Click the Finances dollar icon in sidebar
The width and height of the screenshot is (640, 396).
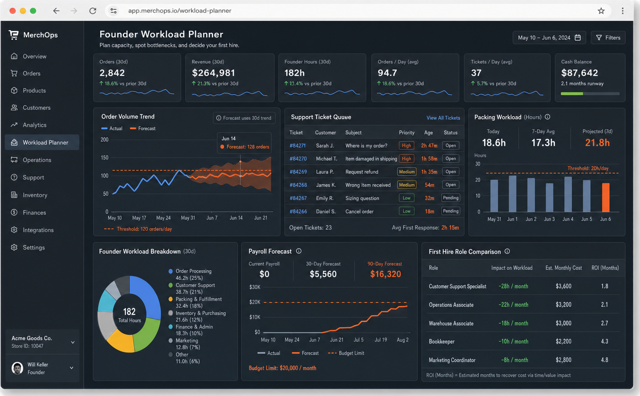click(14, 213)
